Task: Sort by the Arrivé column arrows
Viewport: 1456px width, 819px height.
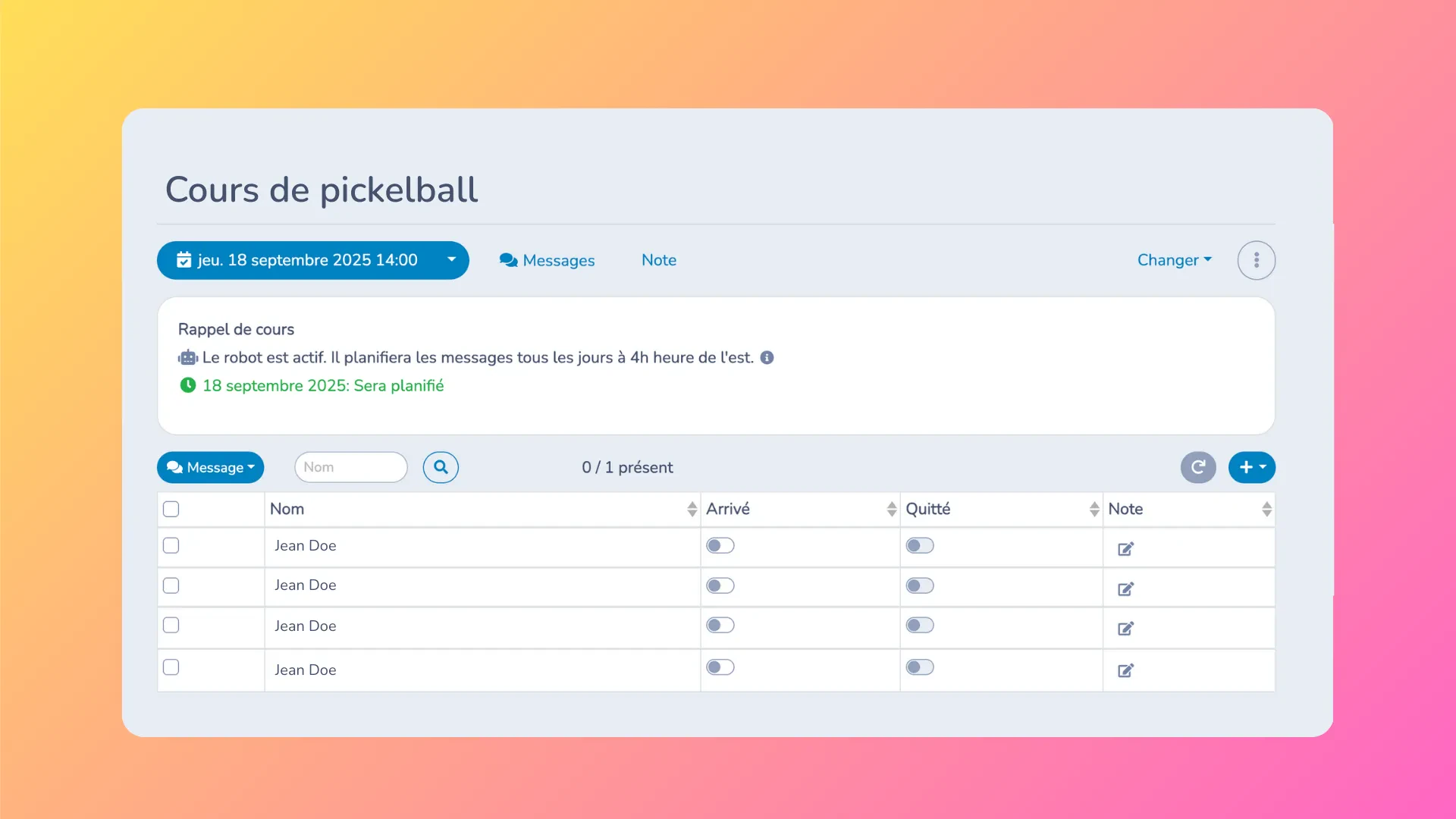Action: point(891,509)
